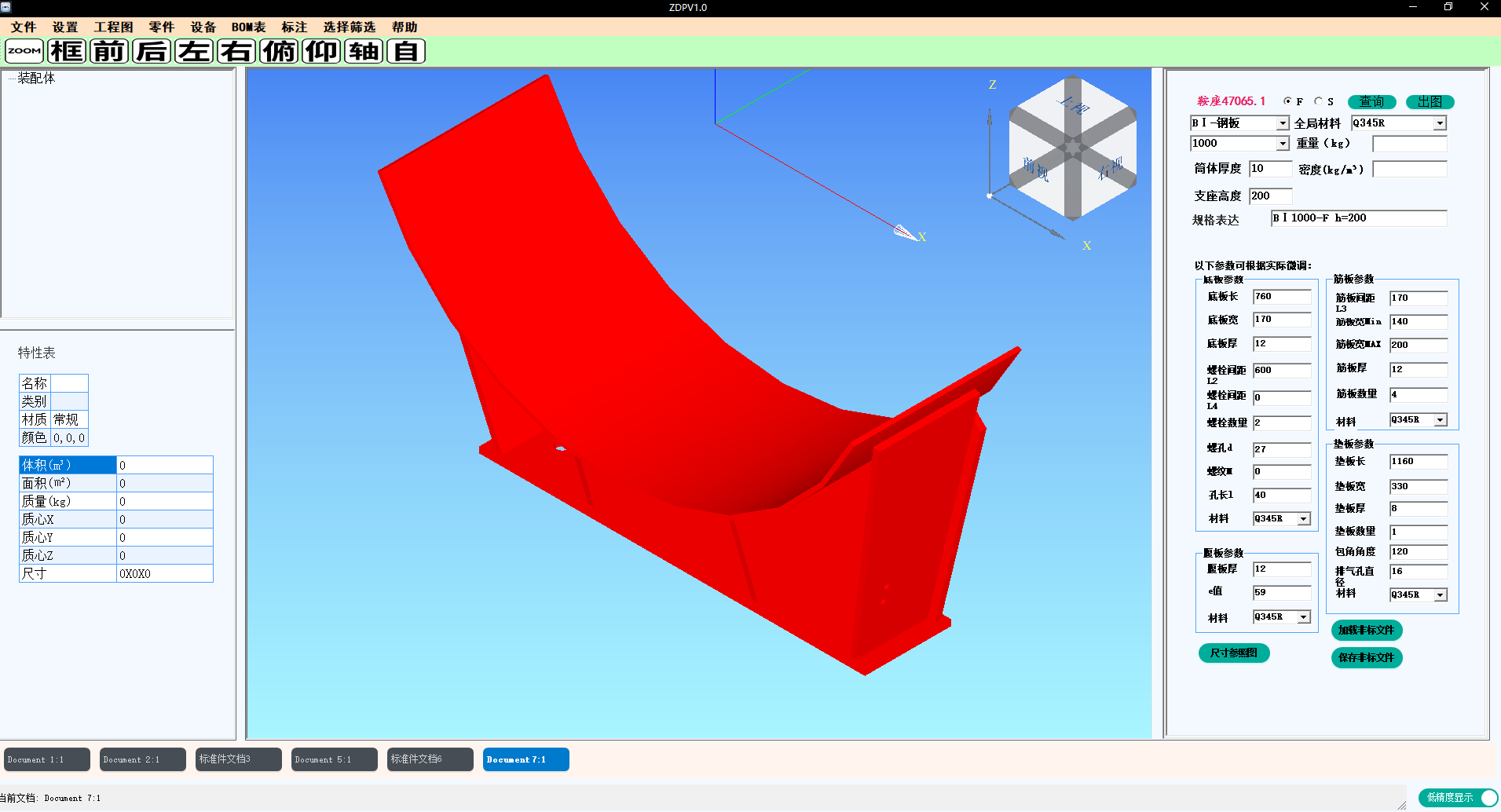Switch to front view 前 icon
The height and width of the screenshot is (812, 1501).
tap(109, 51)
